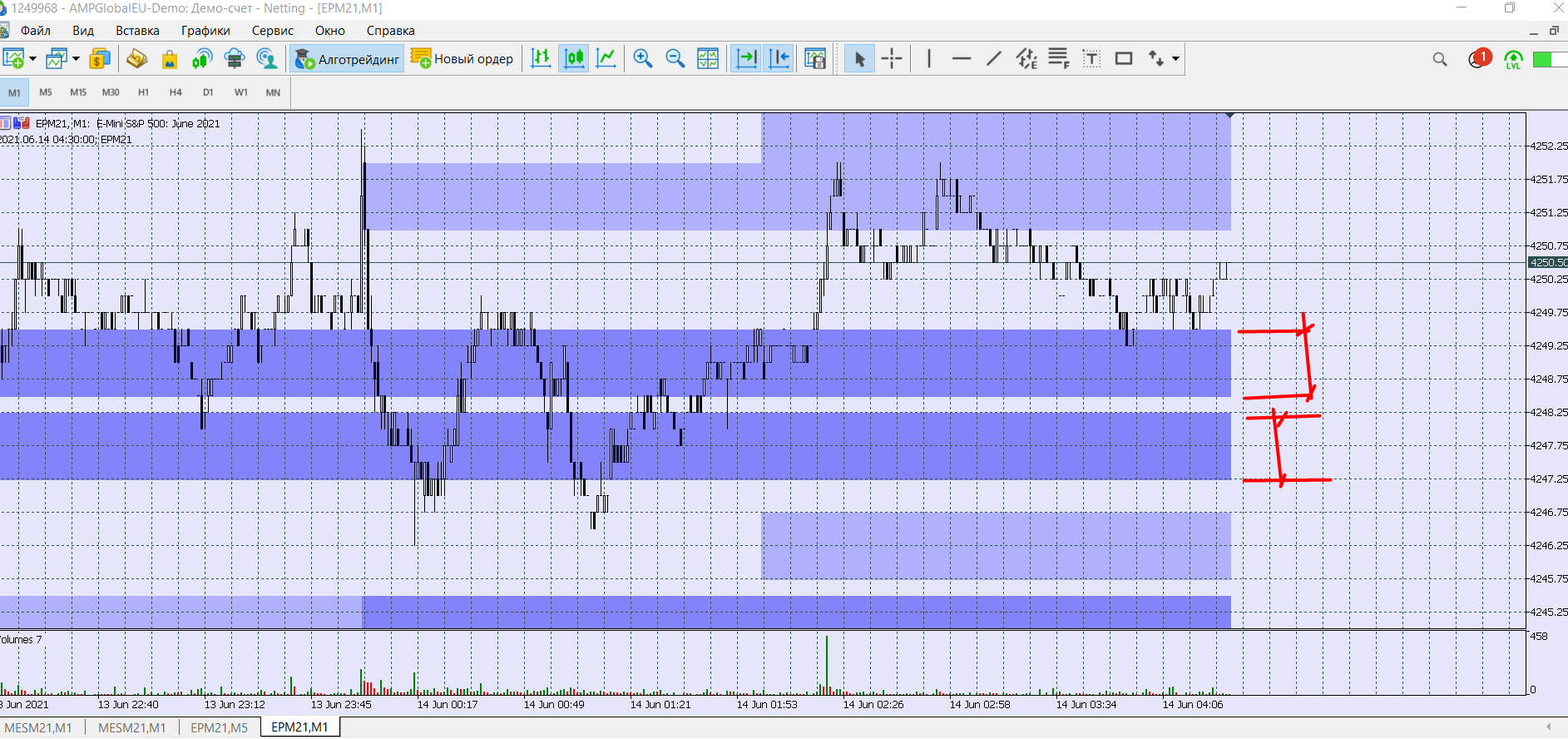Screen dimensions: 1568x739
Task: Select the horizontal line drawing tool
Action: [x=962, y=58]
